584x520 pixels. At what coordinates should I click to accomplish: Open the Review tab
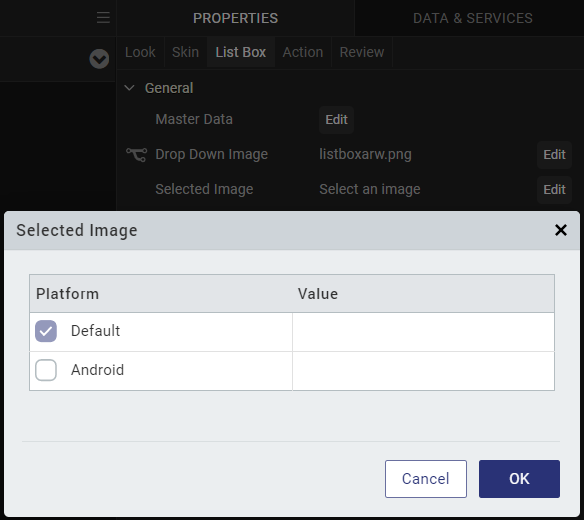(362, 52)
